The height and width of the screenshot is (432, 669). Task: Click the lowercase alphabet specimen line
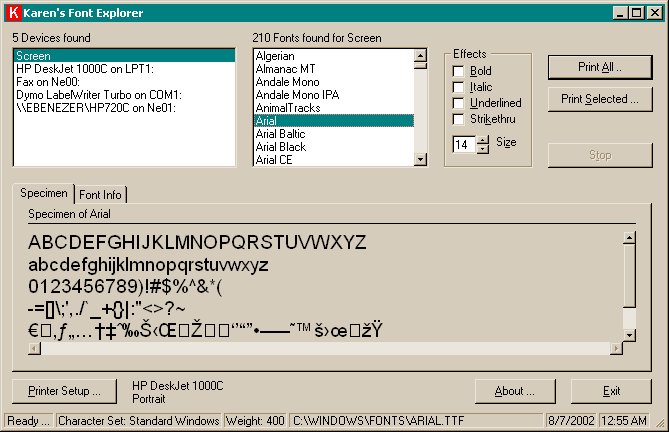(x=148, y=265)
